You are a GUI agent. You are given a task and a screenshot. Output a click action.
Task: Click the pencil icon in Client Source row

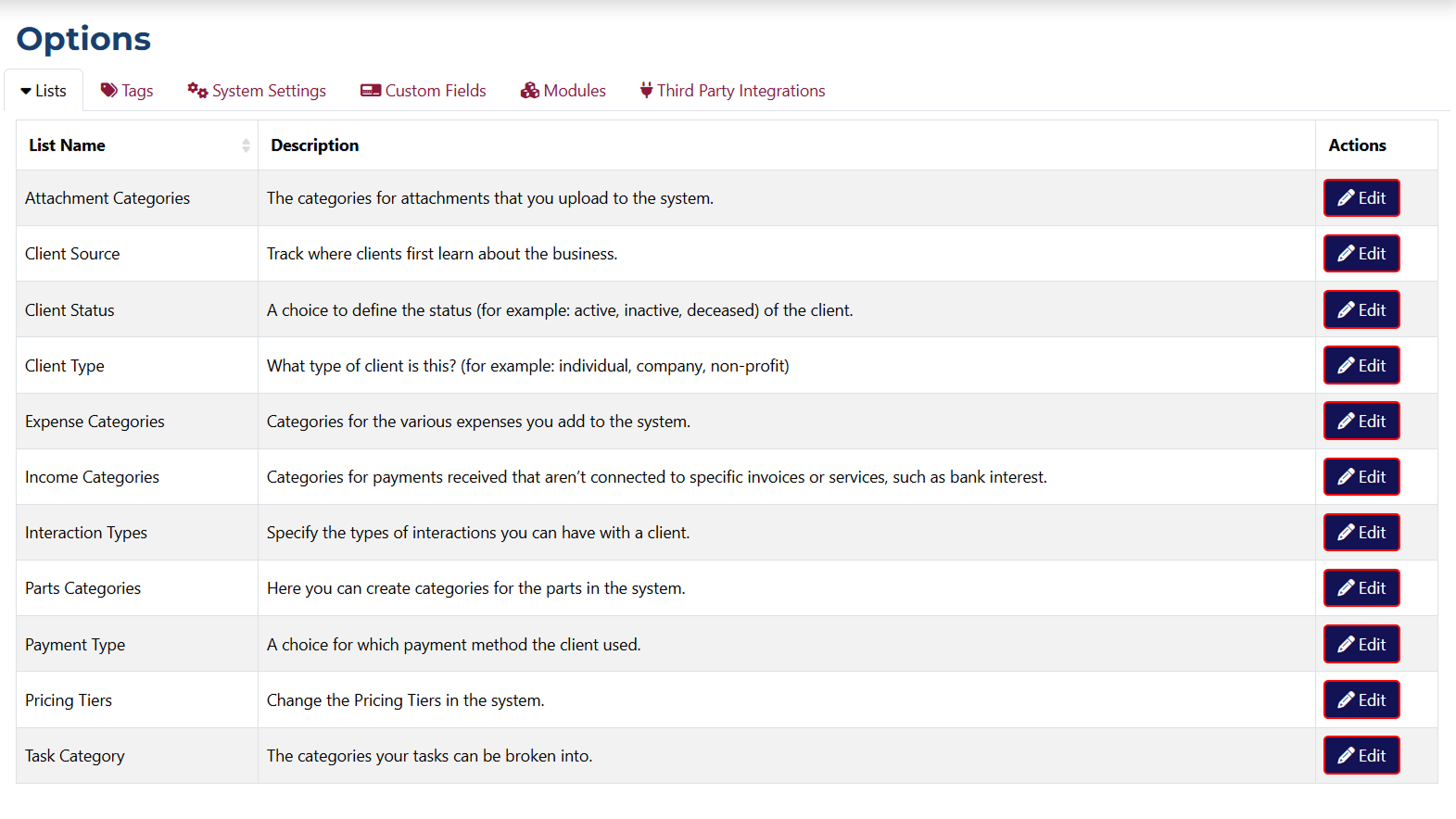pos(1346,254)
